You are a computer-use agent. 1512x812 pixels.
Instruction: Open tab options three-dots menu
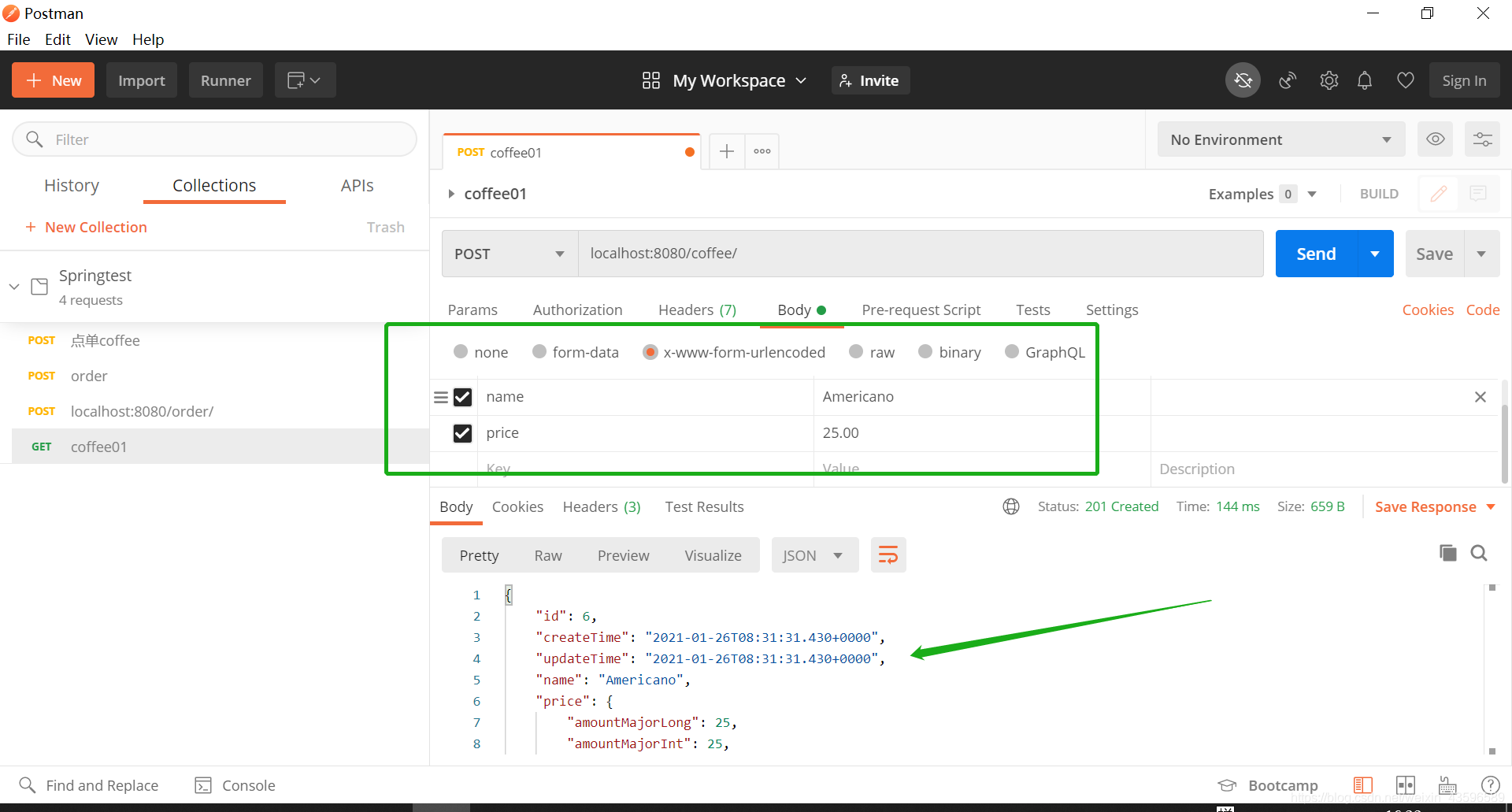(x=762, y=151)
